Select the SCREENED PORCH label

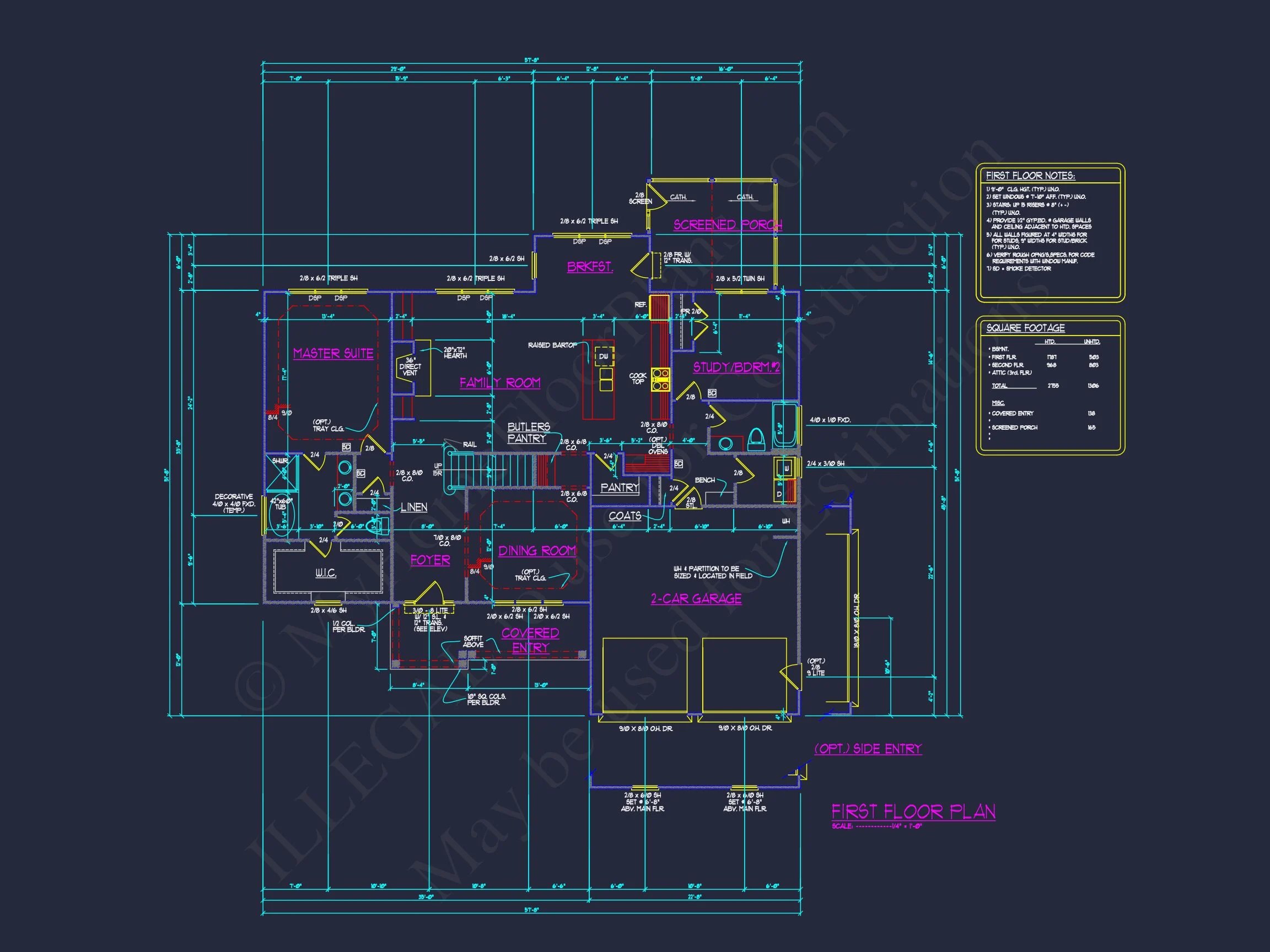[x=728, y=224]
